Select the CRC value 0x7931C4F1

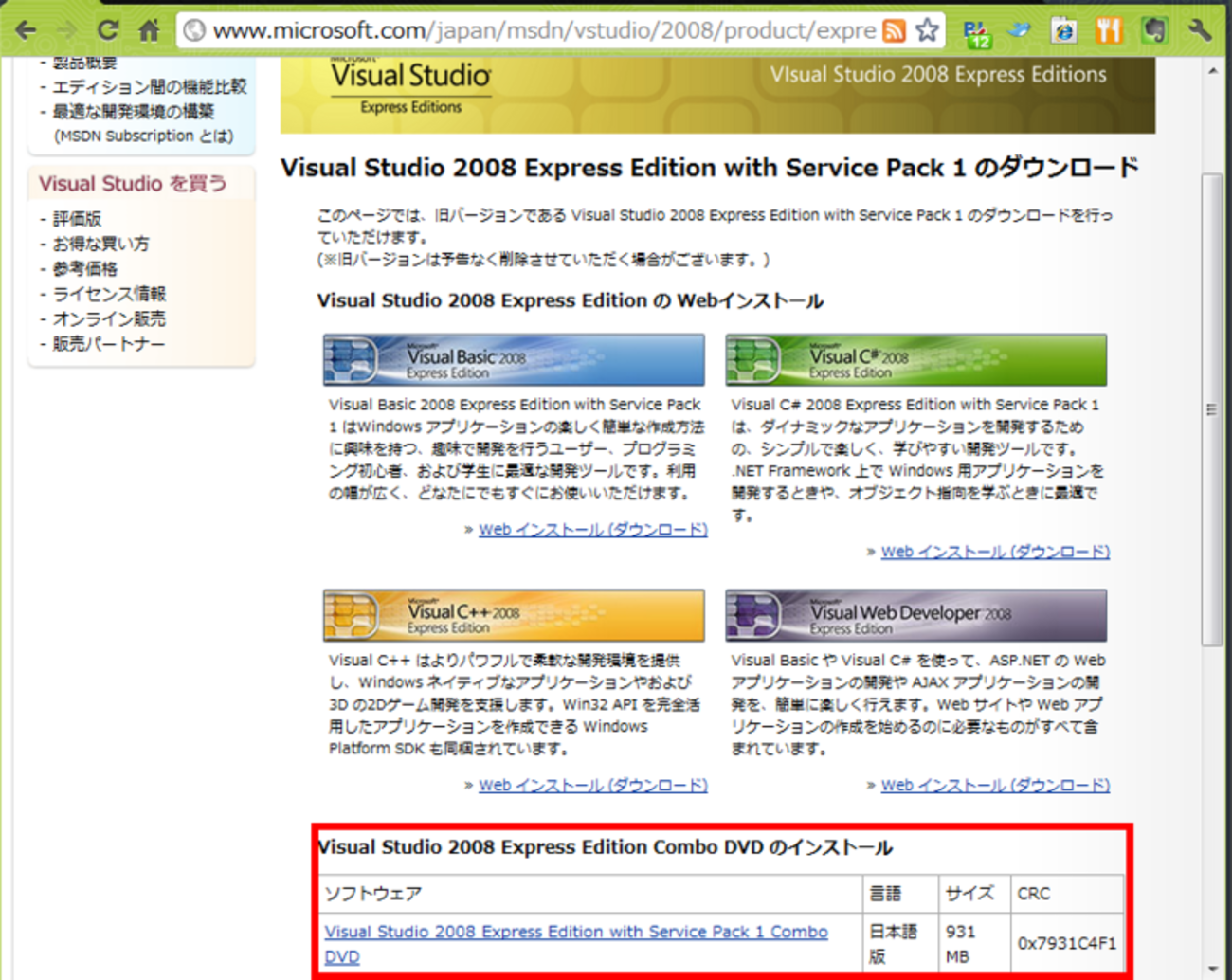click(1067, 944)
